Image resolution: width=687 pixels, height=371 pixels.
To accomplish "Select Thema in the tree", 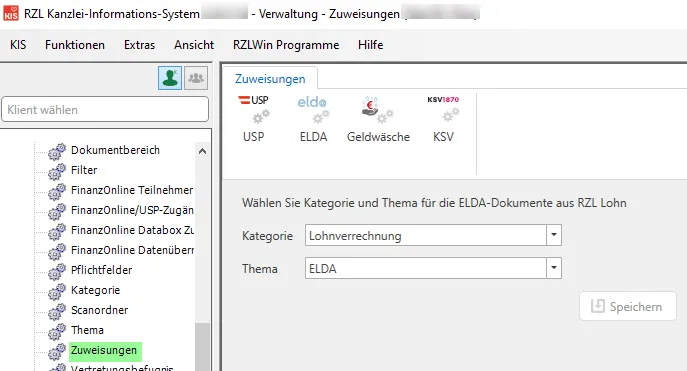I will coord(88,330).
